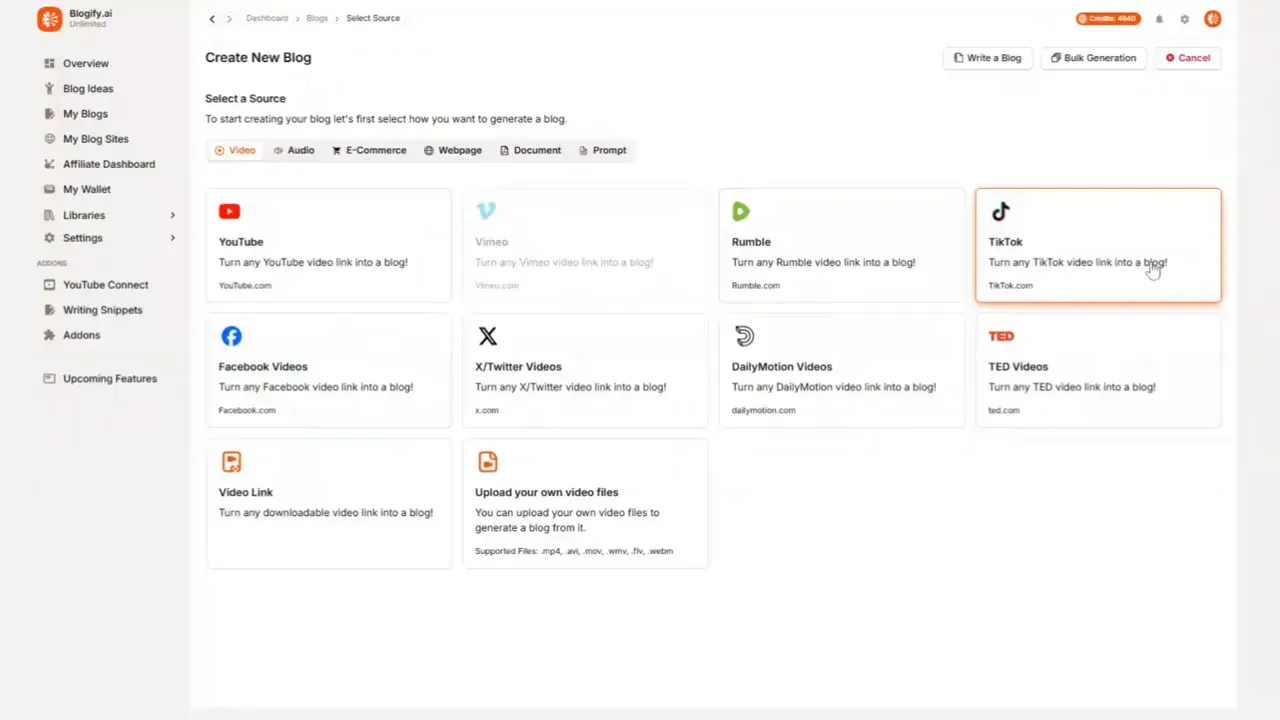Select the YouTube source icon
Screen dimensions: 1280x720
[229, 211]
